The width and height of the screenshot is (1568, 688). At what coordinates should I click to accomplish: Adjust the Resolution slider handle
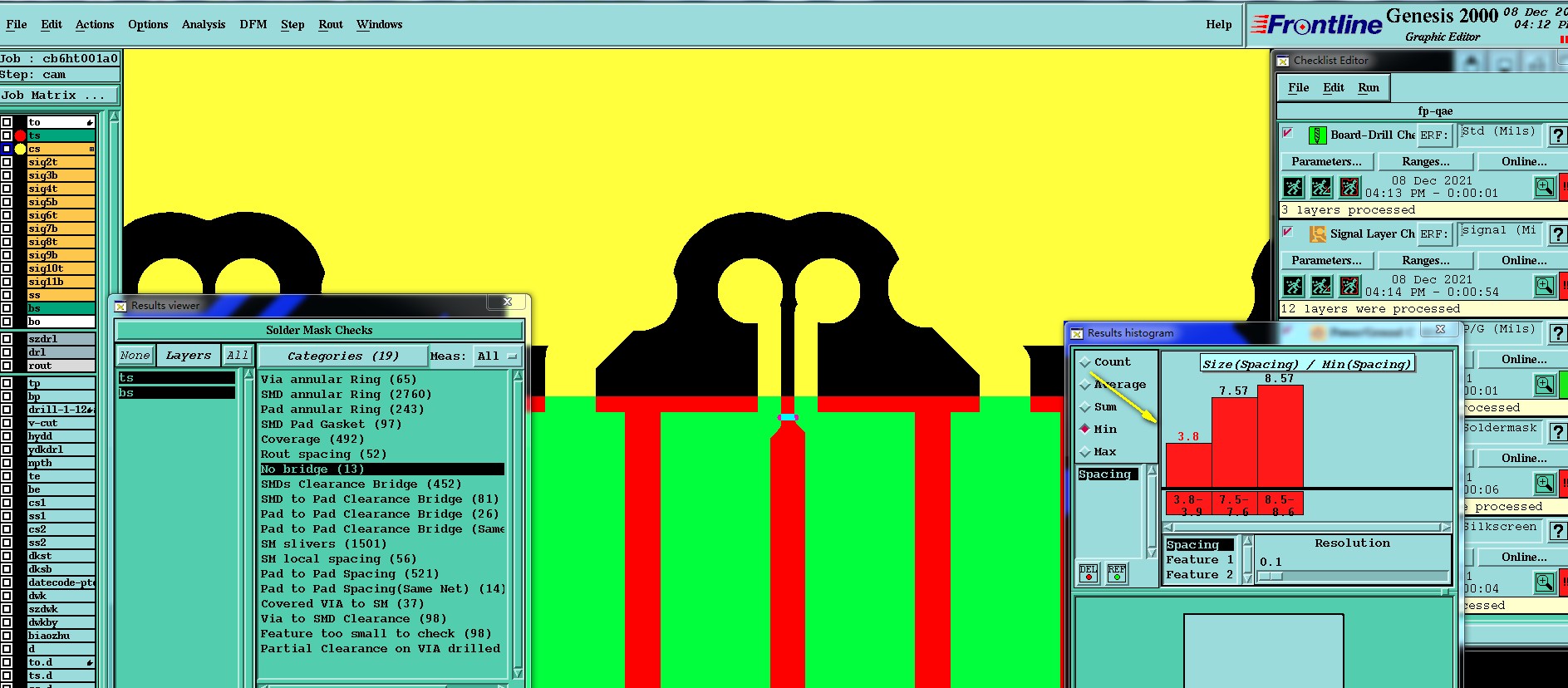1271,576
